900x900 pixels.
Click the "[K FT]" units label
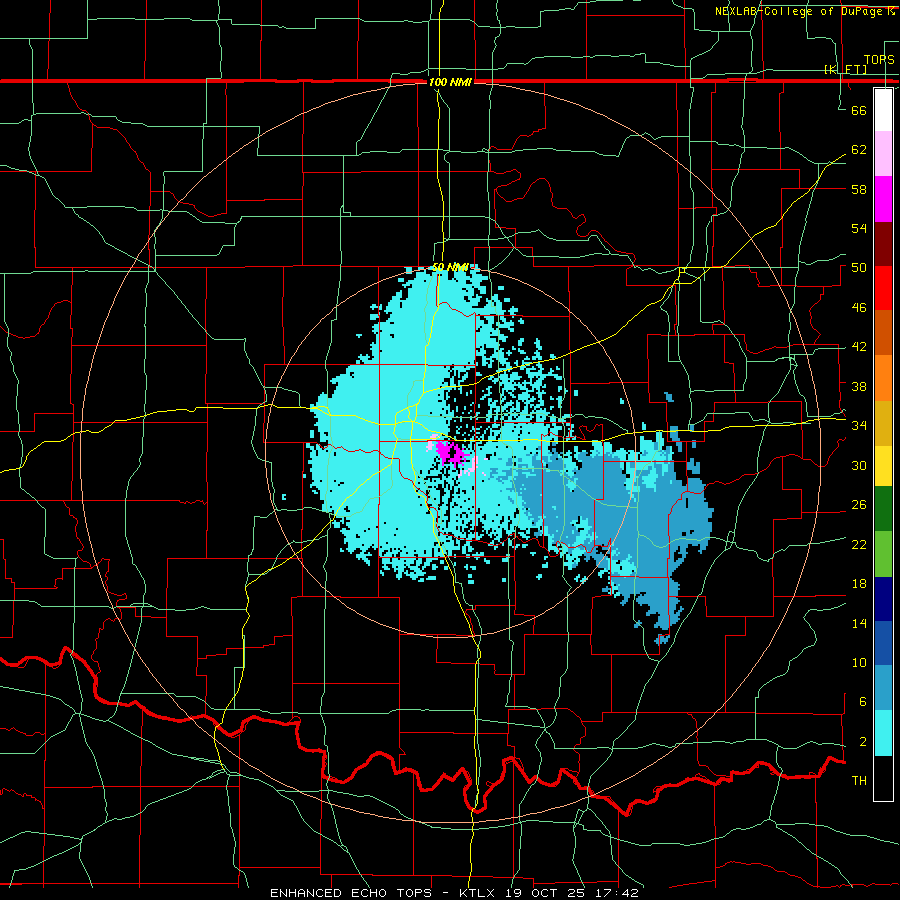(845, 69)
